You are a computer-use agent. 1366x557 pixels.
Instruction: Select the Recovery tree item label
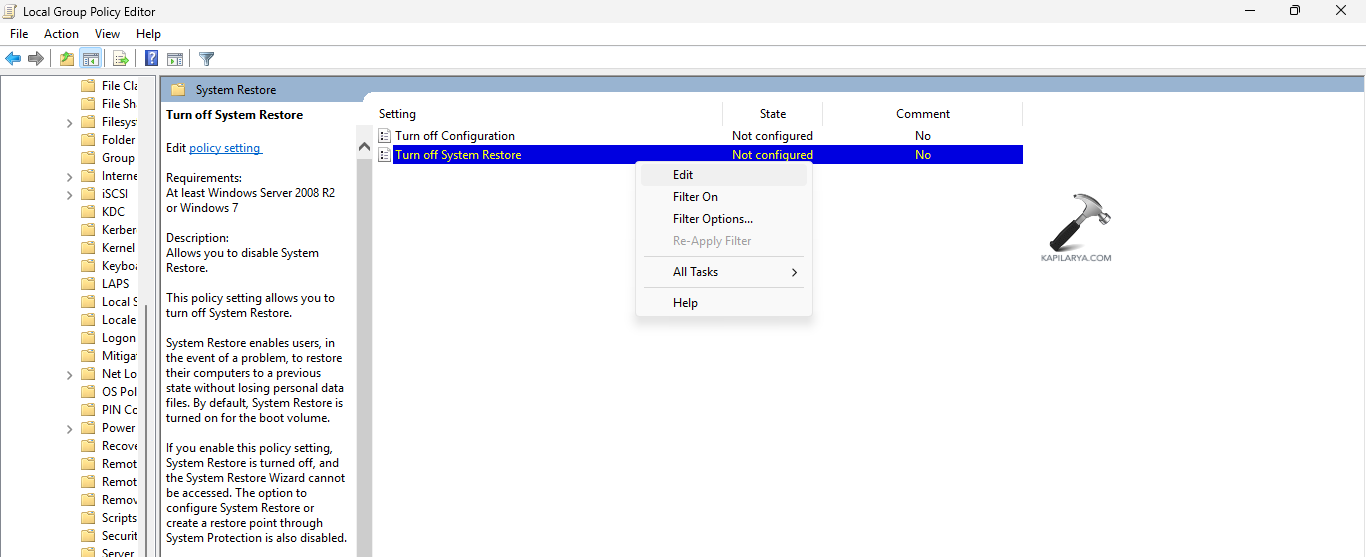[x=120, y=446]
